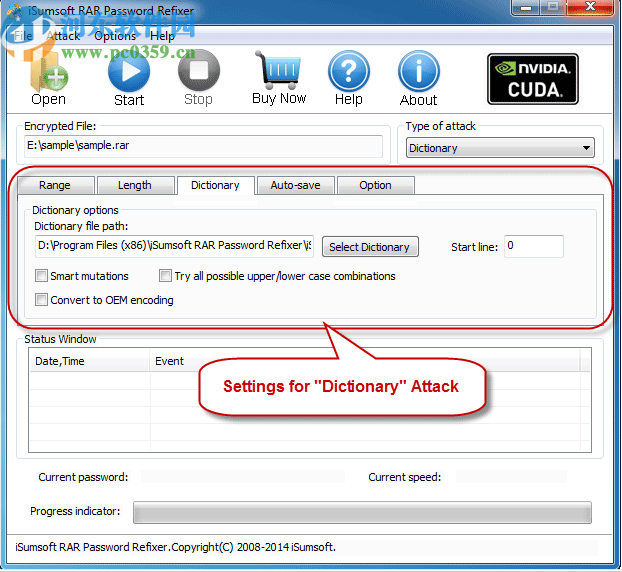Click the application title bar icon
Screen dimensions: 622x572
click(15, 10)
